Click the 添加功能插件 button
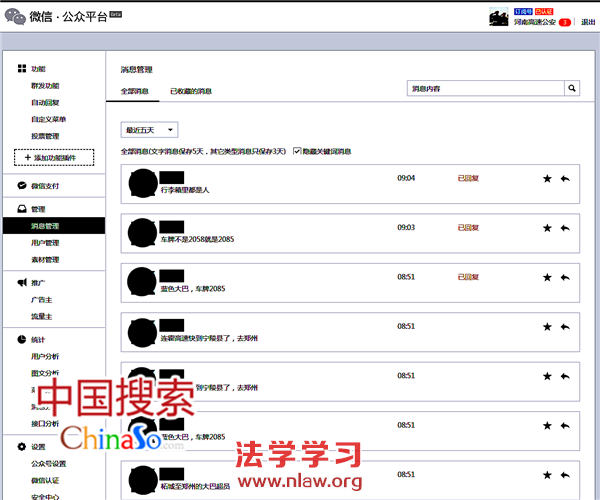The height and width of the screenshot is (500, 600). (54, 157)
